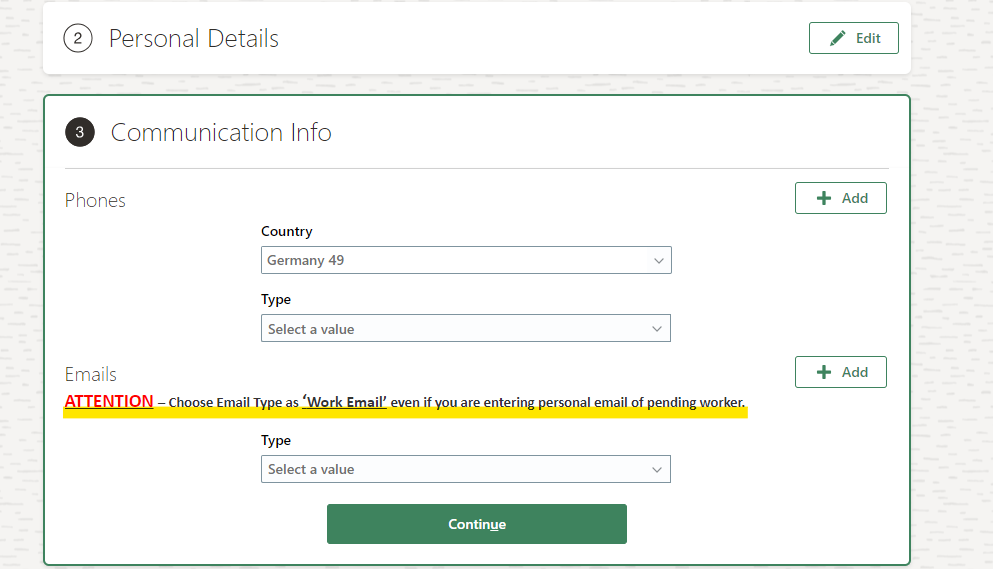Add a new phone entry
The image size is (993, 569).
pyautogui.click(x=840, y=198)
